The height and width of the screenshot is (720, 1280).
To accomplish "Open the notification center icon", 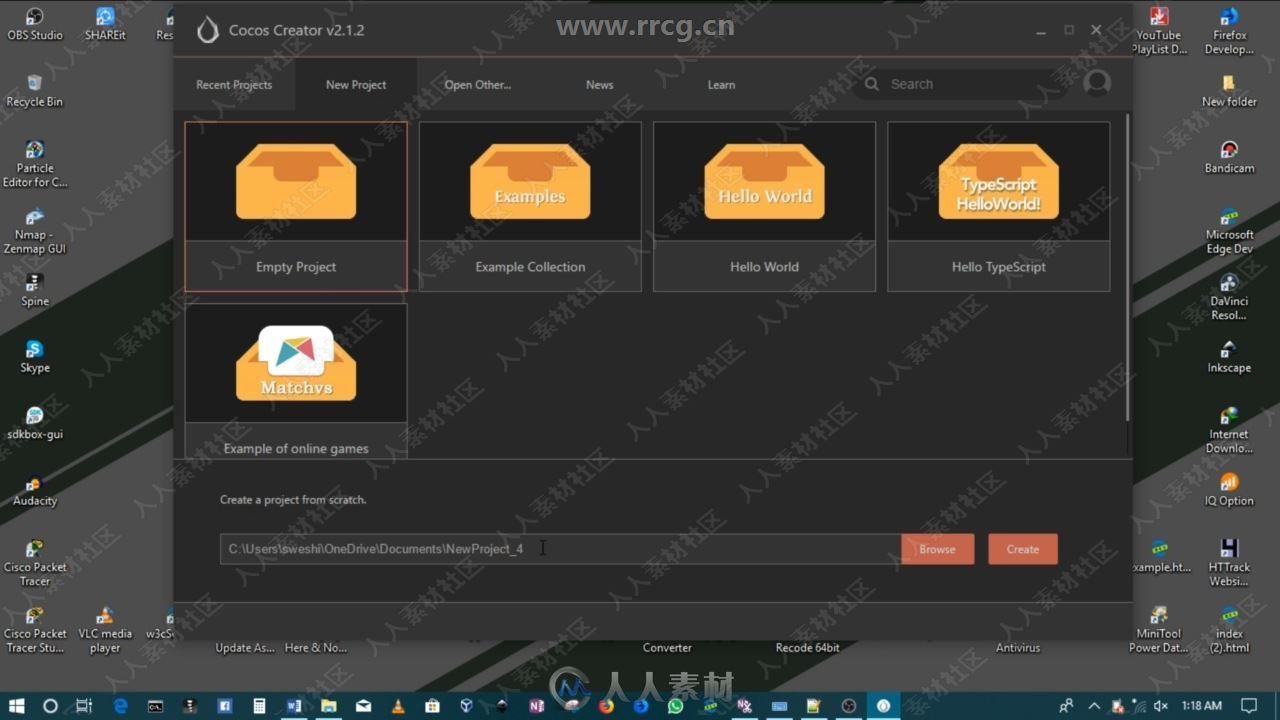I will (1249, 705).
